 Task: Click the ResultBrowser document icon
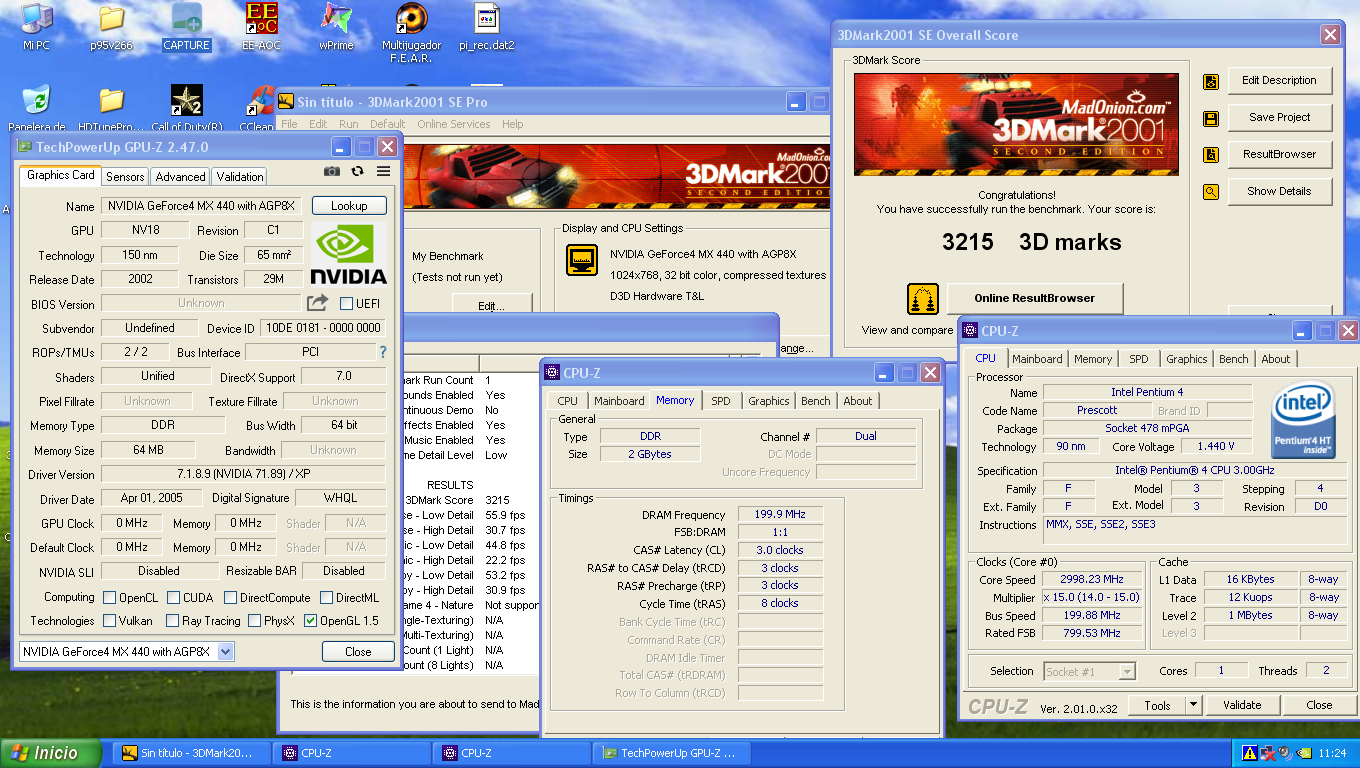[1211, 155]
